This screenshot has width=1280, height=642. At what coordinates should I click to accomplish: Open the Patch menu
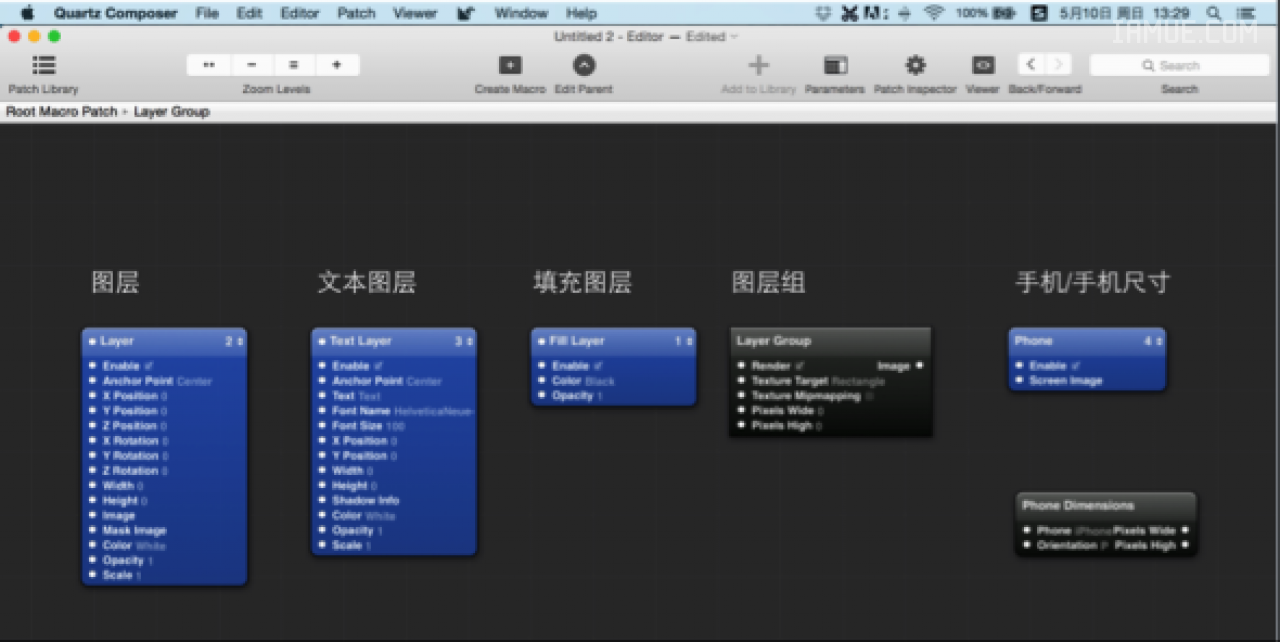point(356,13)
